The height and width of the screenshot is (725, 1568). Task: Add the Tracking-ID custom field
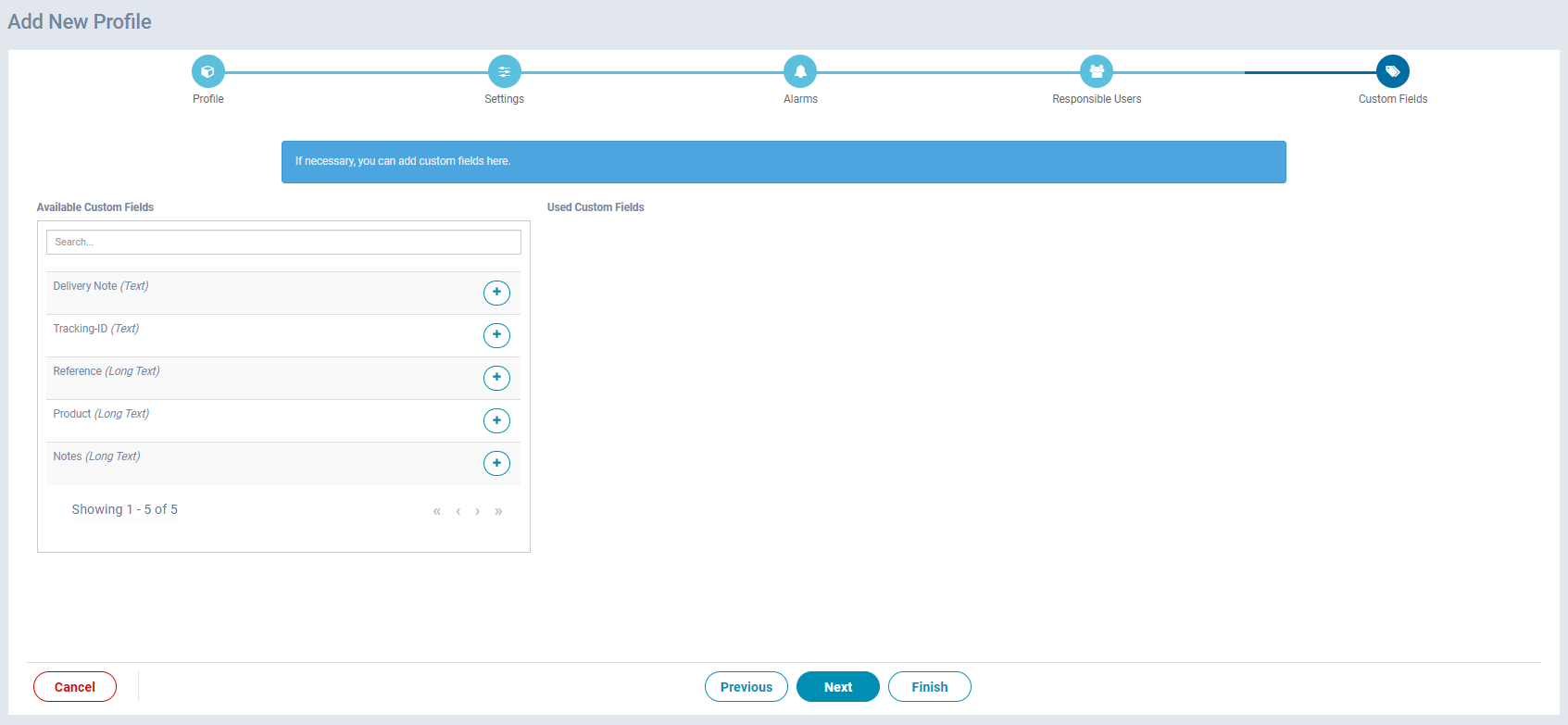pyautogui.click(x=496, y=335)
